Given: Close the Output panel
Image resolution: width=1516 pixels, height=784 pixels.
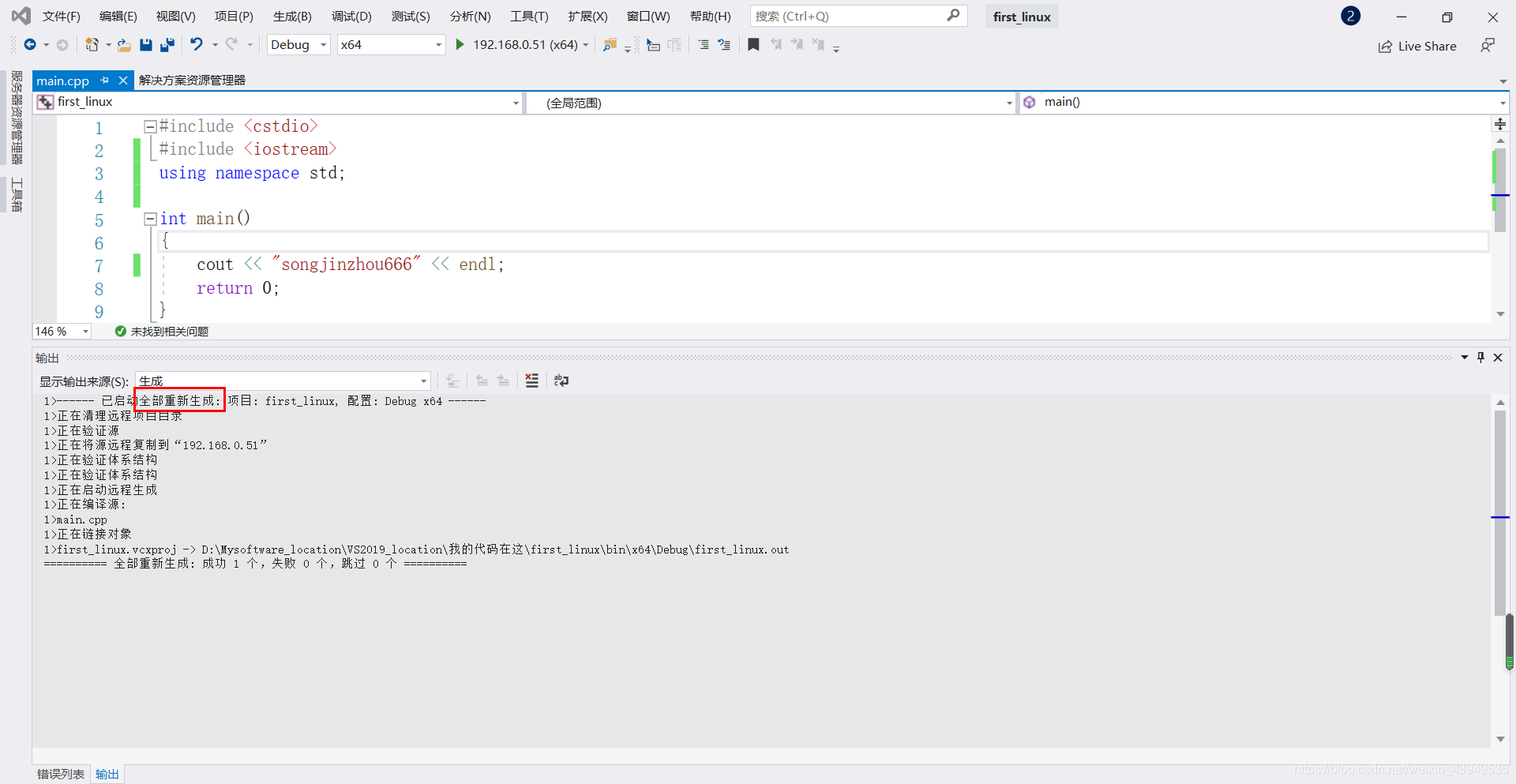Looking at the screenshot, I should (x=1498, y=358).
